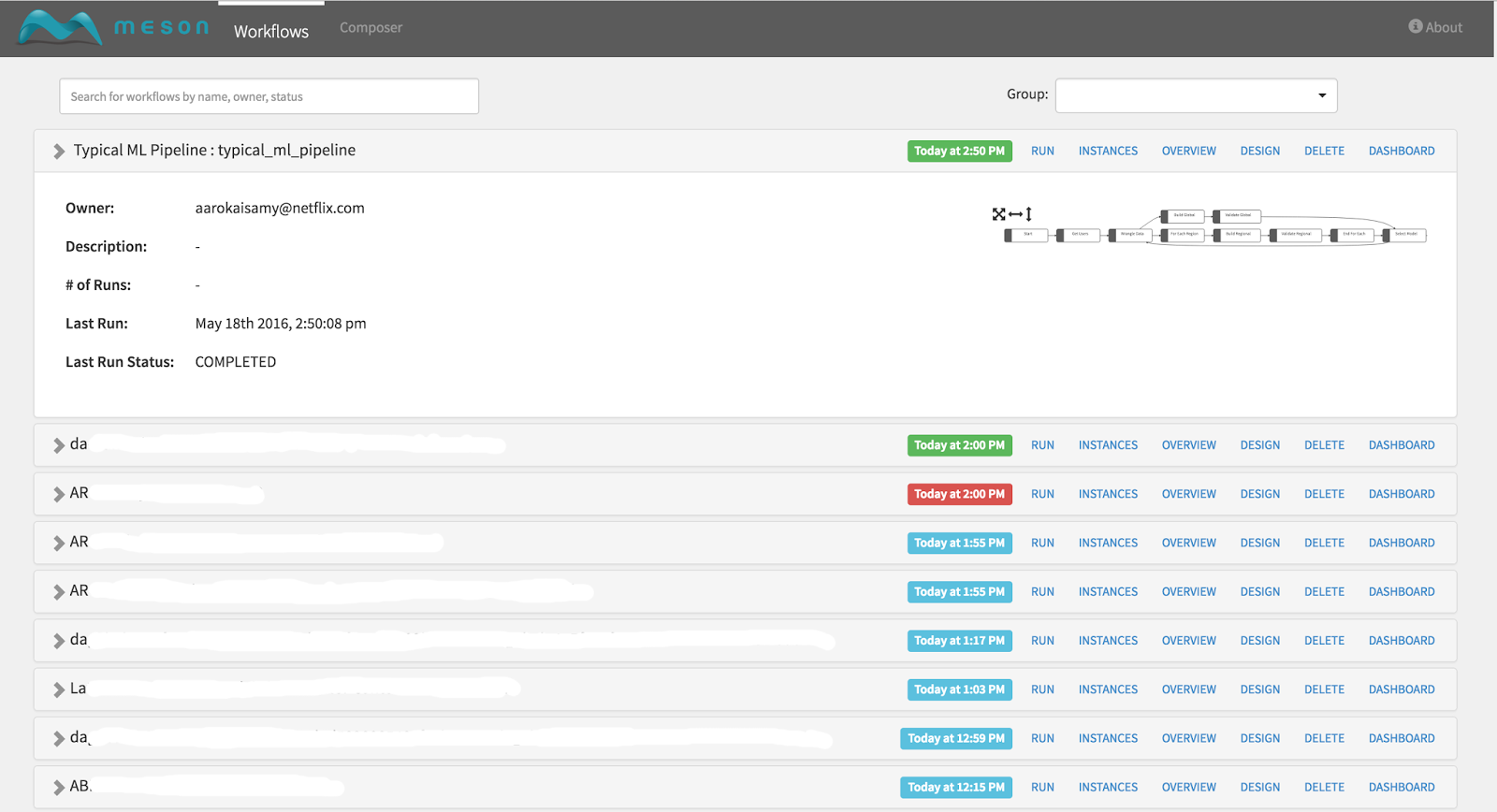Open INSTANCES in the 12:15 PM row
The image size is (1497, 812).
point(1108,787)
